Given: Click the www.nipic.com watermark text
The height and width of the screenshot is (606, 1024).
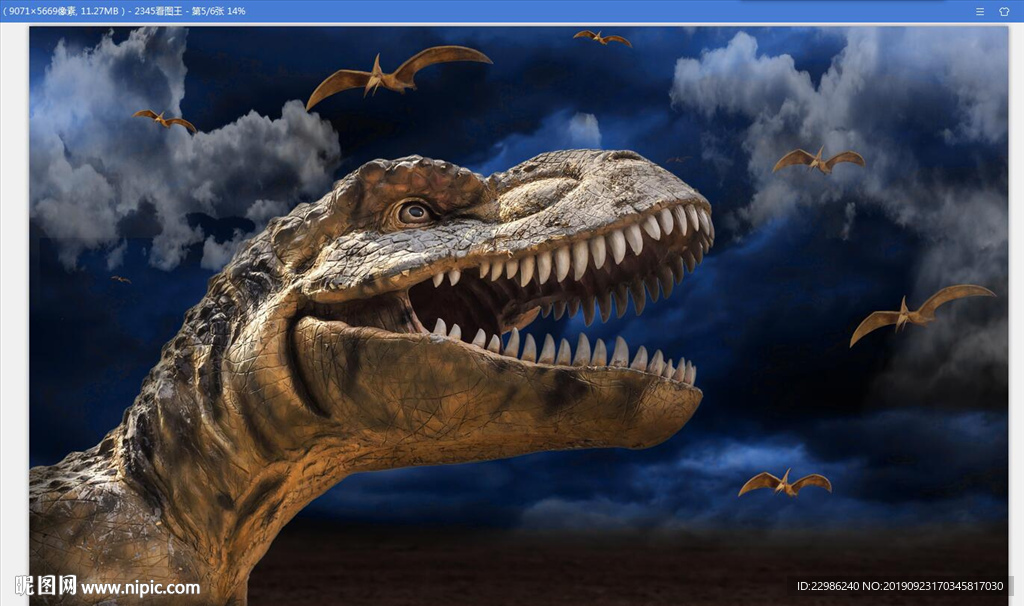Looking at the screenshot, I should click(x=140, y=587).
